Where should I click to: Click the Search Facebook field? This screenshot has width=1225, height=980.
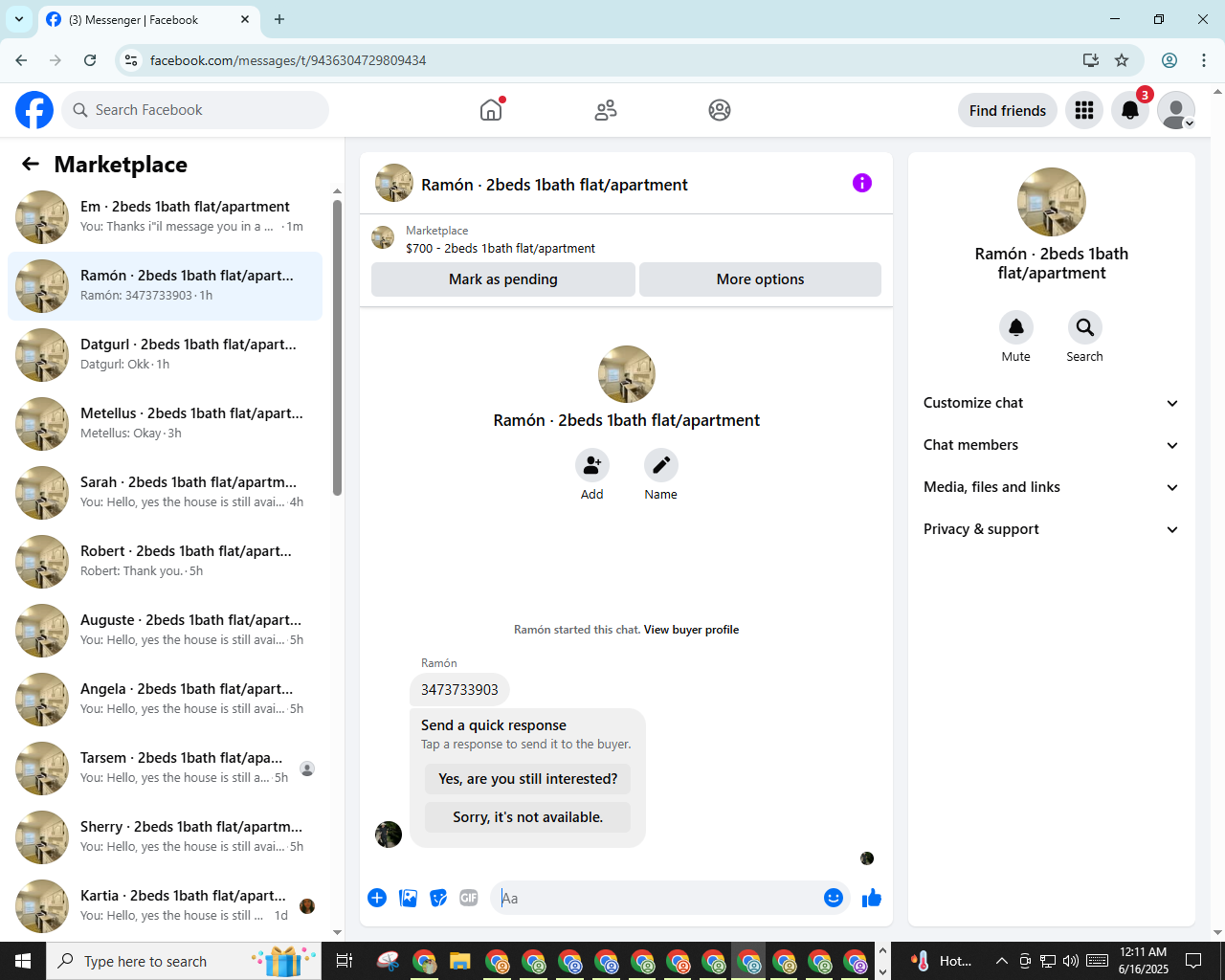(195, 110)
